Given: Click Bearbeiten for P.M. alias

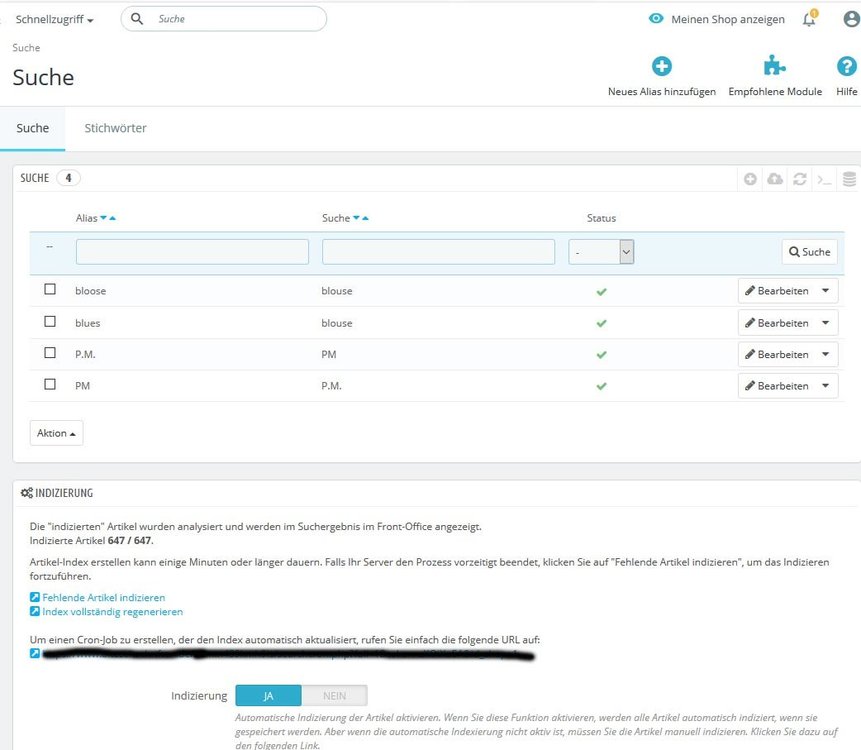Looking at the screenshot, I should (776, 354).
